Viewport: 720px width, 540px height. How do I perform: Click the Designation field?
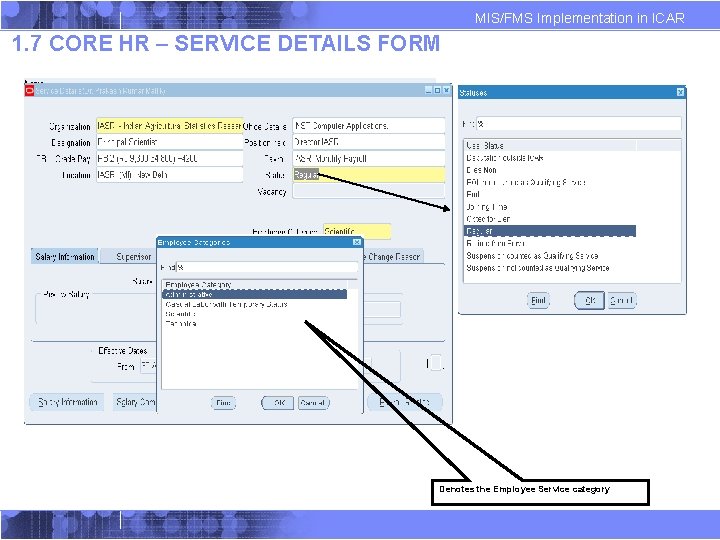click(169, 142)
